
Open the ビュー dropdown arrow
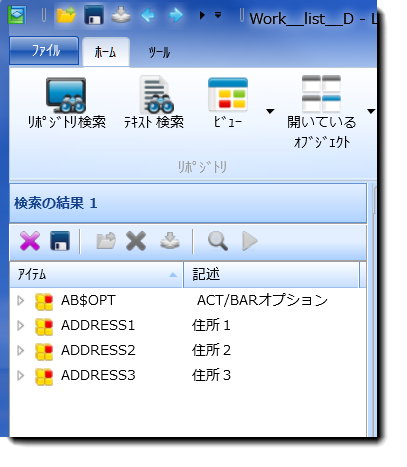[270, 111]
